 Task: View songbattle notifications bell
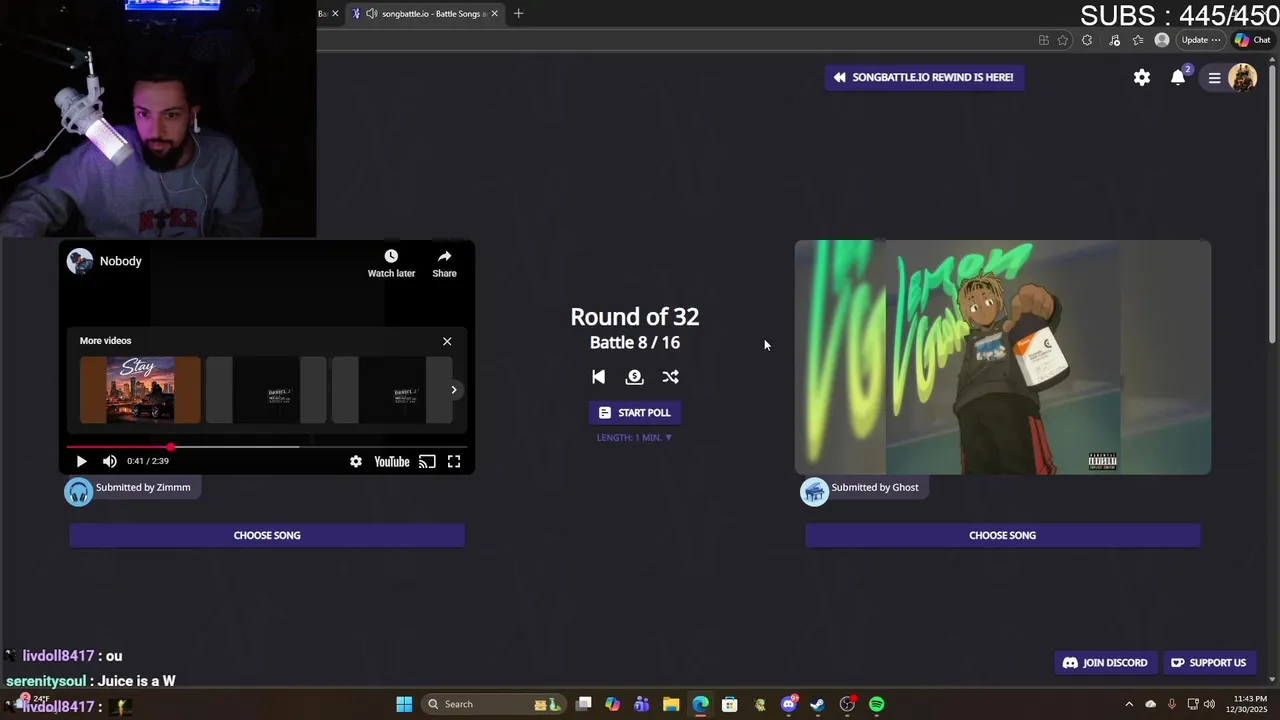(1178, 77)
